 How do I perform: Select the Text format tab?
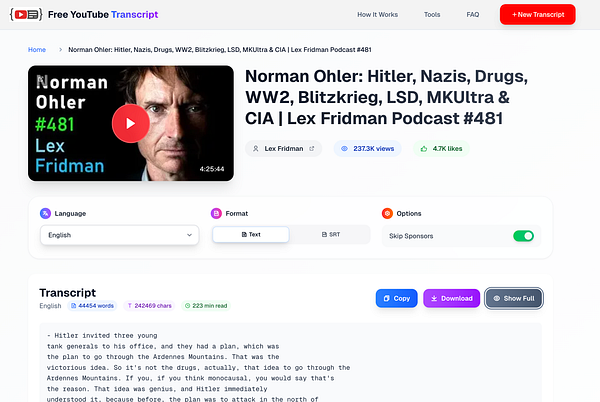(251, 234)
